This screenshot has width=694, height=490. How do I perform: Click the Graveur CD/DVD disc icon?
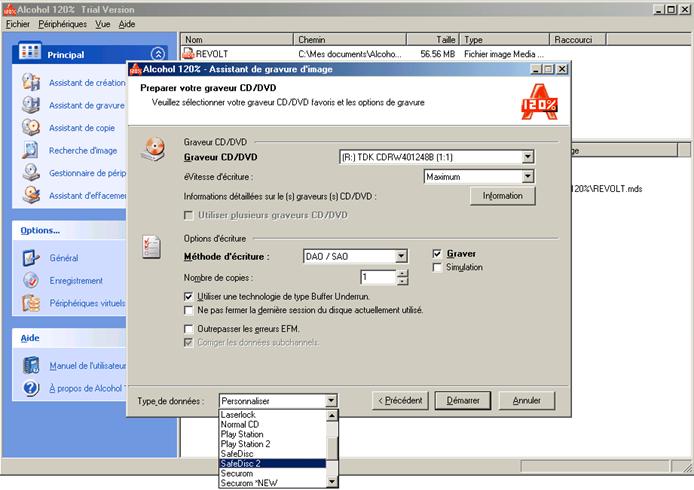(x=153, y=148)
